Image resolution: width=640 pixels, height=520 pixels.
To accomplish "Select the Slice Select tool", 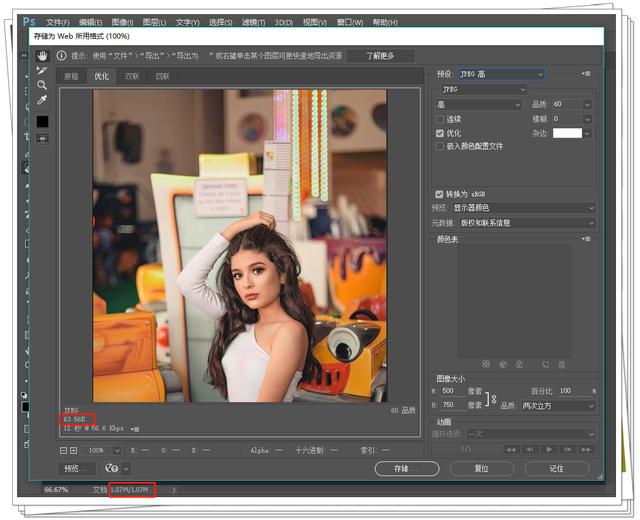I will point(42,70).
